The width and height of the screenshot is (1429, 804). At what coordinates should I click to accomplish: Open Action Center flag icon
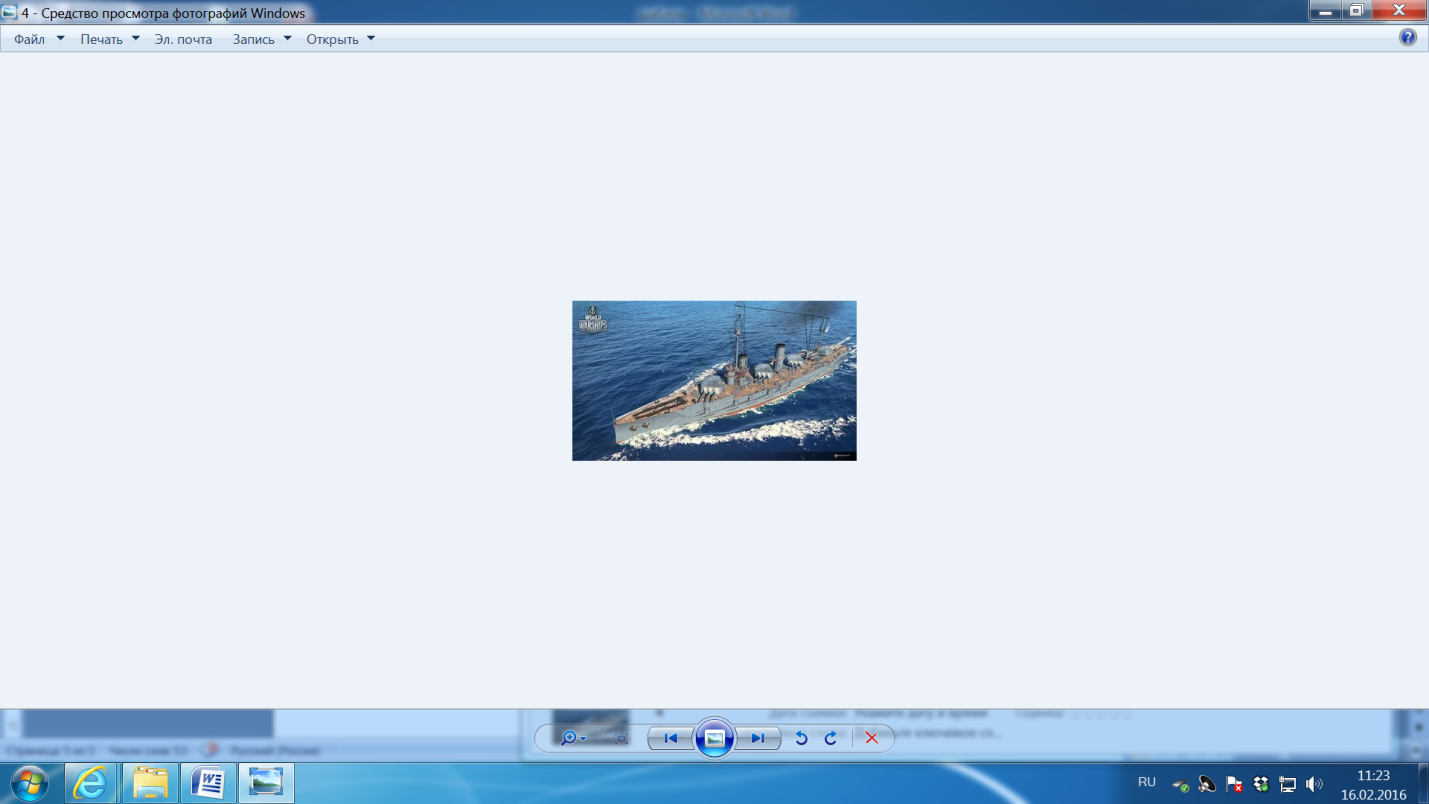1234,785
